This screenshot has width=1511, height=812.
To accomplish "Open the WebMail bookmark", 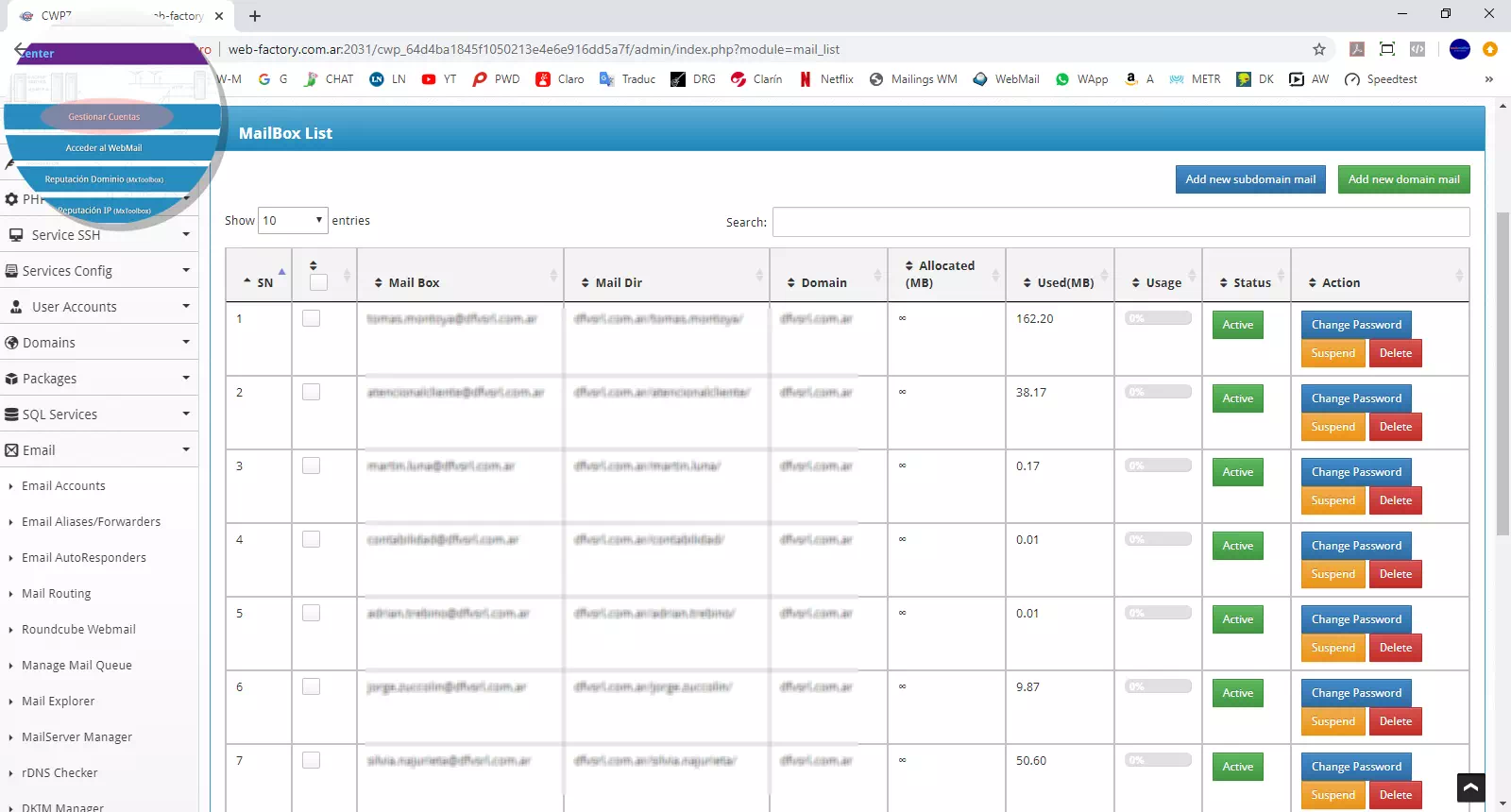I will [1006, 79].
